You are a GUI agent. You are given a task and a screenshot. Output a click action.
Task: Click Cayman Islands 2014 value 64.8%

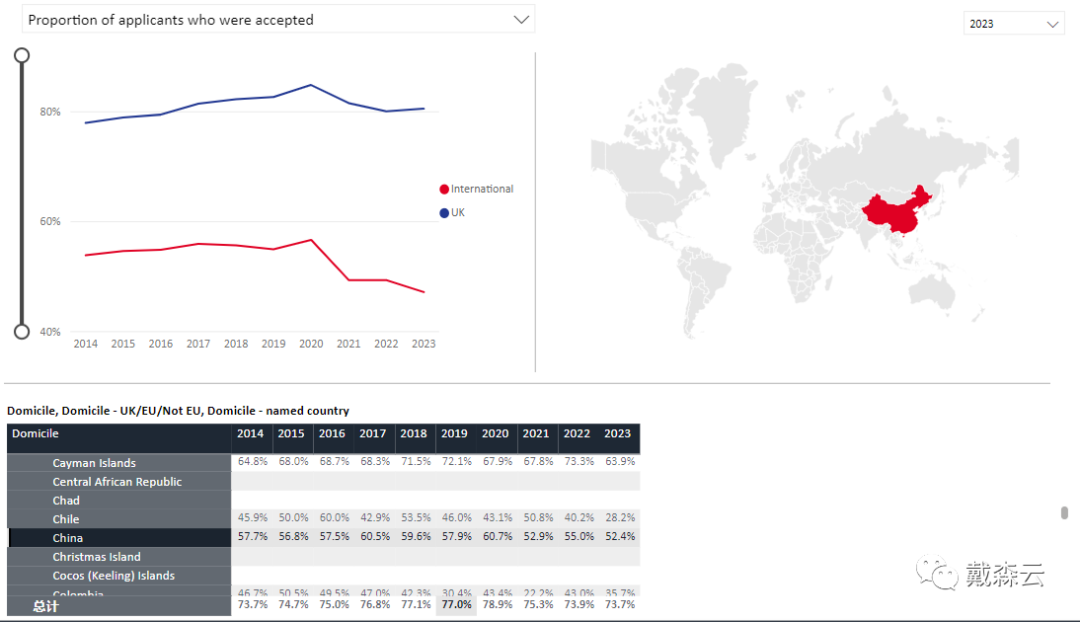coord(252,462)
